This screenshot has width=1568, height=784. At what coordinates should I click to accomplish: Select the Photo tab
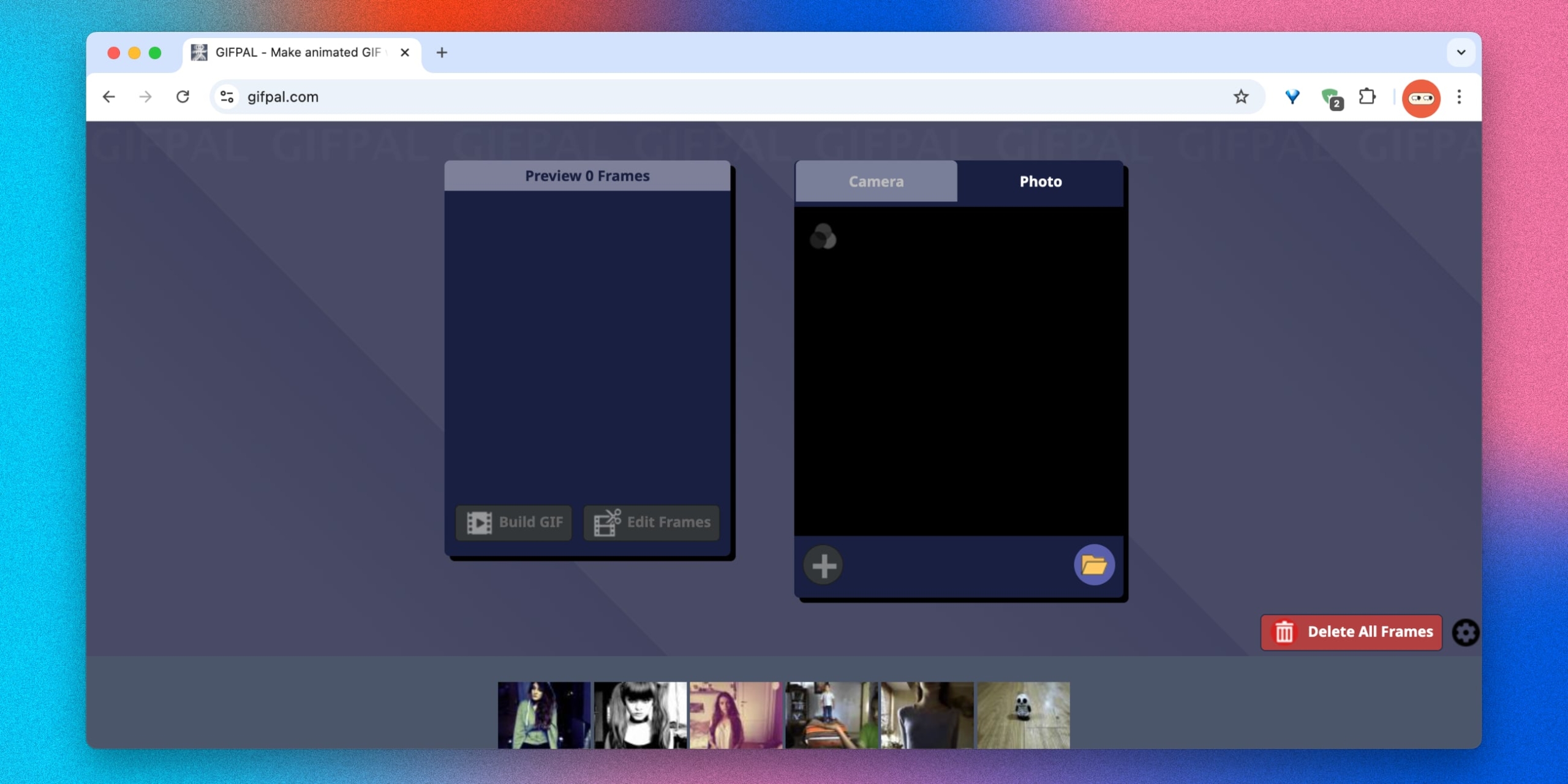(1040, 181)
